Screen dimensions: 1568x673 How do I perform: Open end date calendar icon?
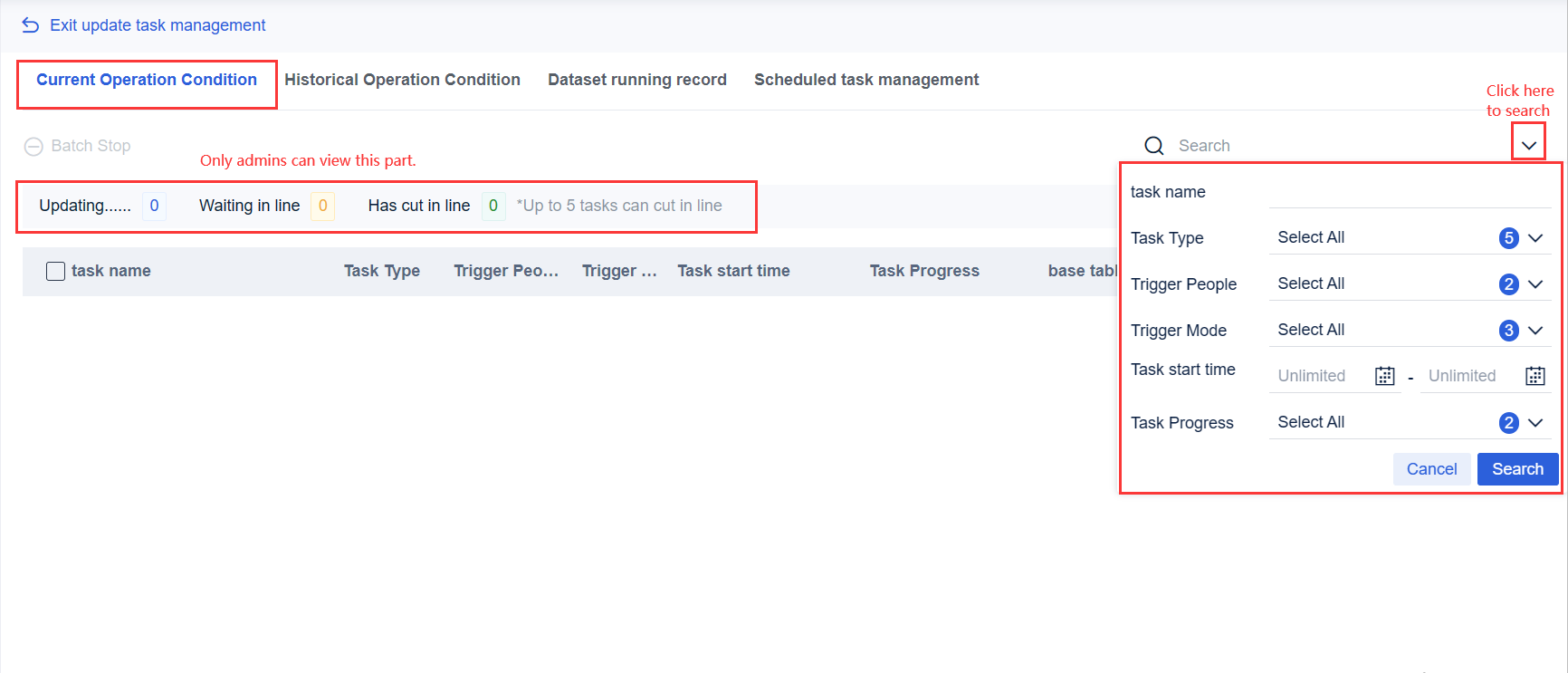click(x=1535, y=376)
